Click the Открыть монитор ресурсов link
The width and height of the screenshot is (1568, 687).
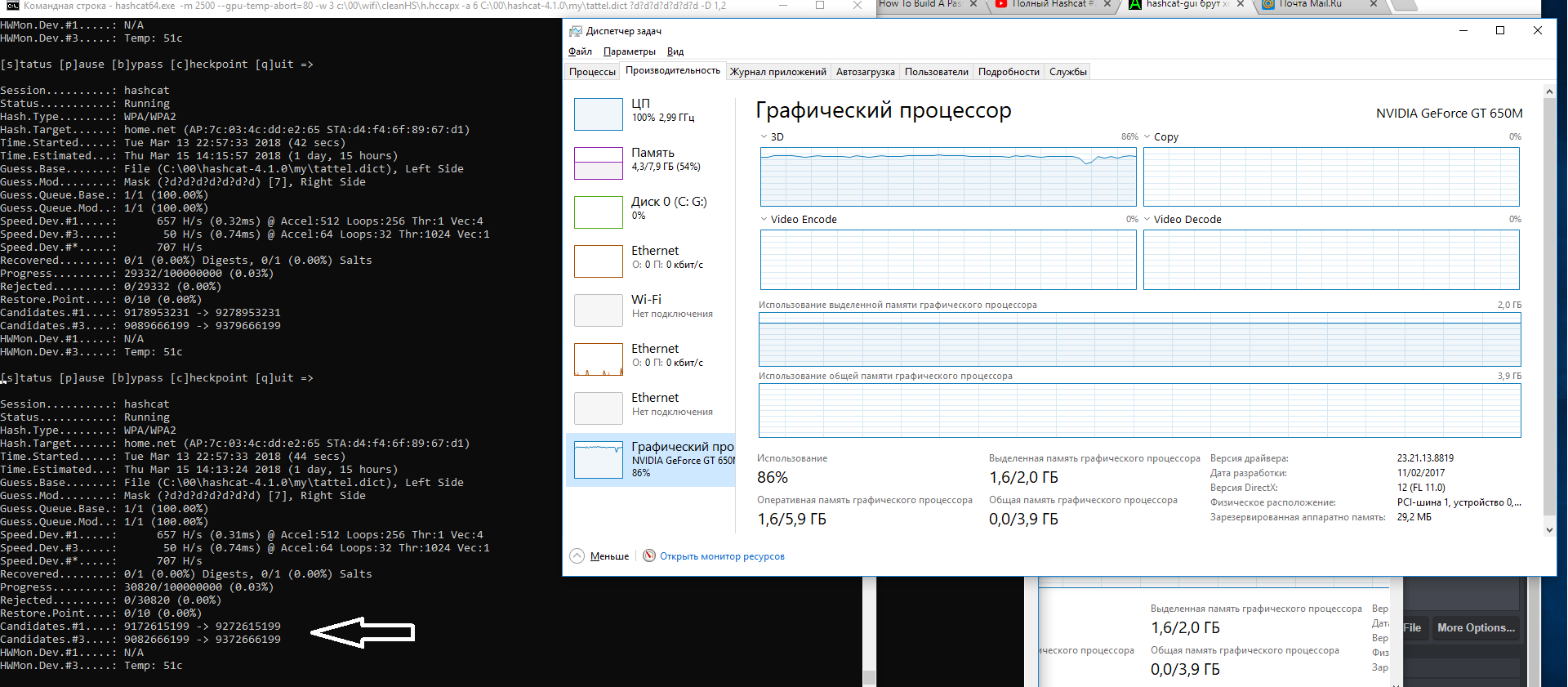point(722,556)
